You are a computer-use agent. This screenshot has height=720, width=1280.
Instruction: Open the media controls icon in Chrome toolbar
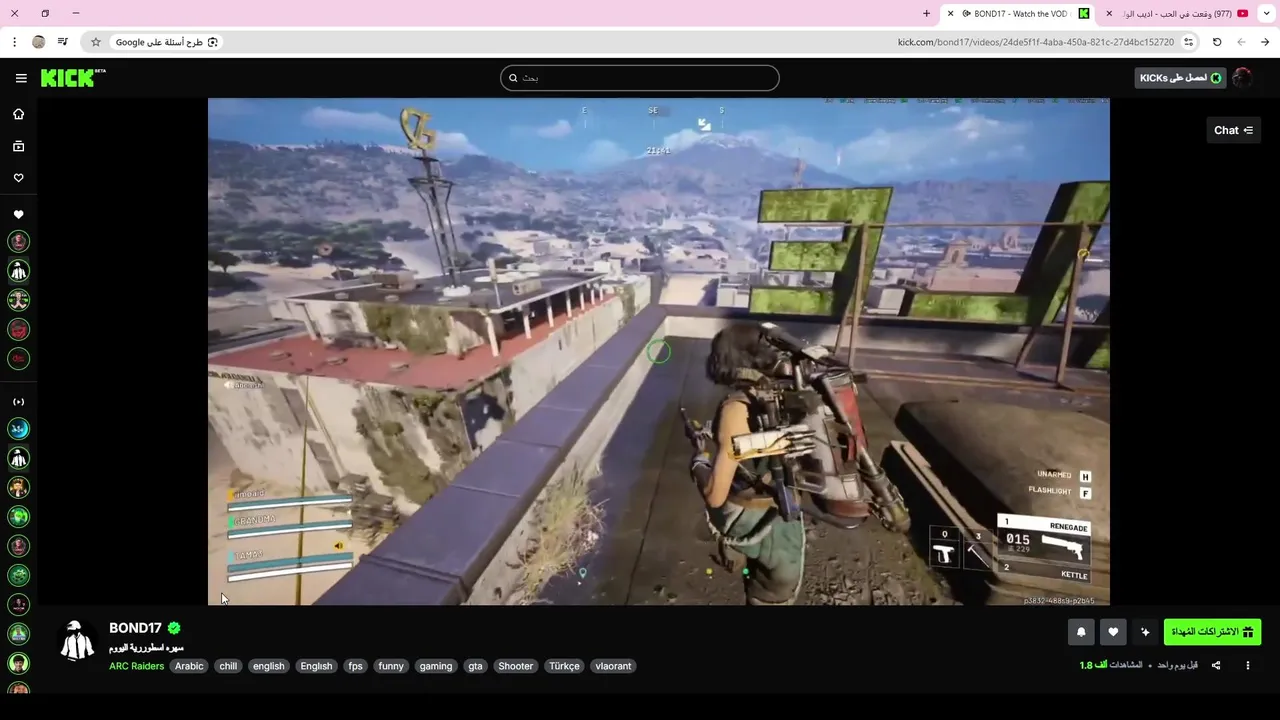63,42
